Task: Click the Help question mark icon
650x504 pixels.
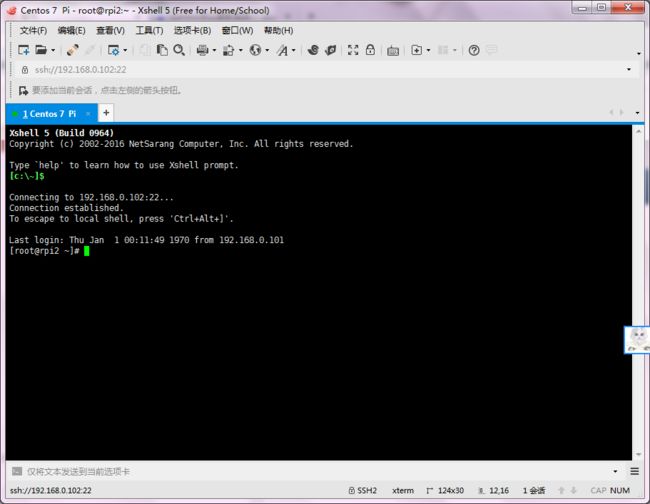Action: [474, 50]
